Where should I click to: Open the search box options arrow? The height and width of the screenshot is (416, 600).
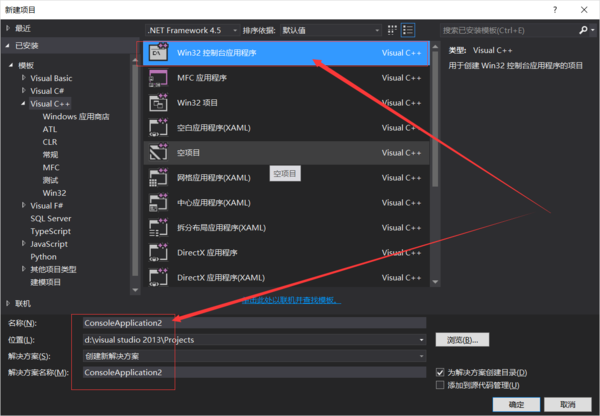click(x=593, y=30)
